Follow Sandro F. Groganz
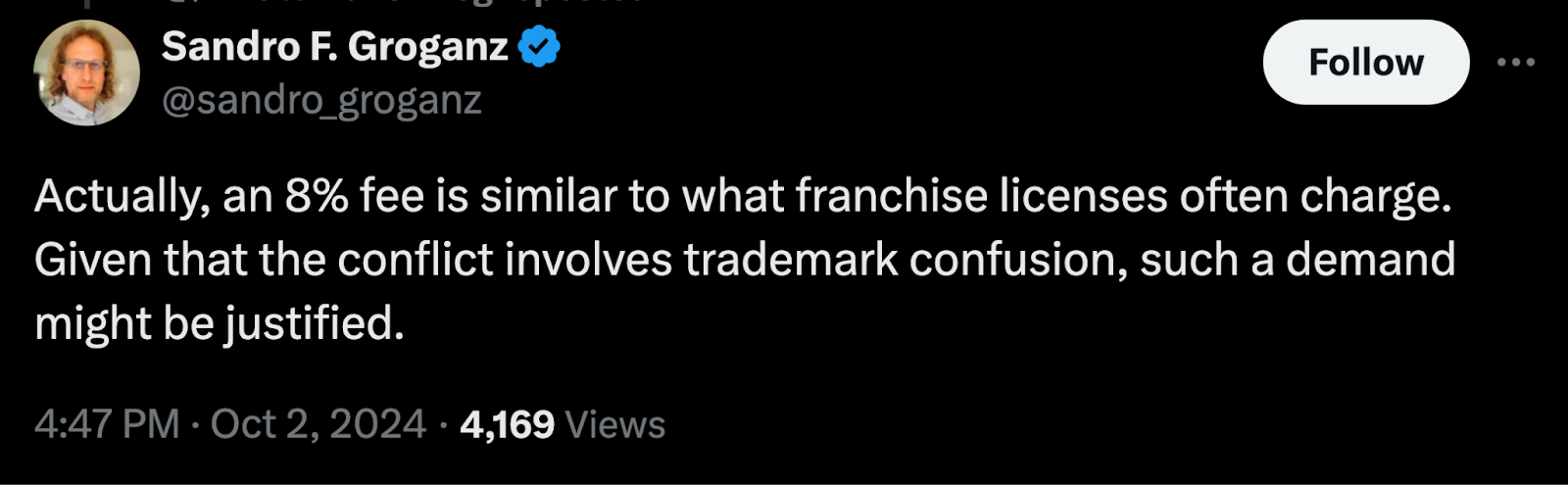The width and height of the screenshot is (1568, 485). tap(1365, 63)
